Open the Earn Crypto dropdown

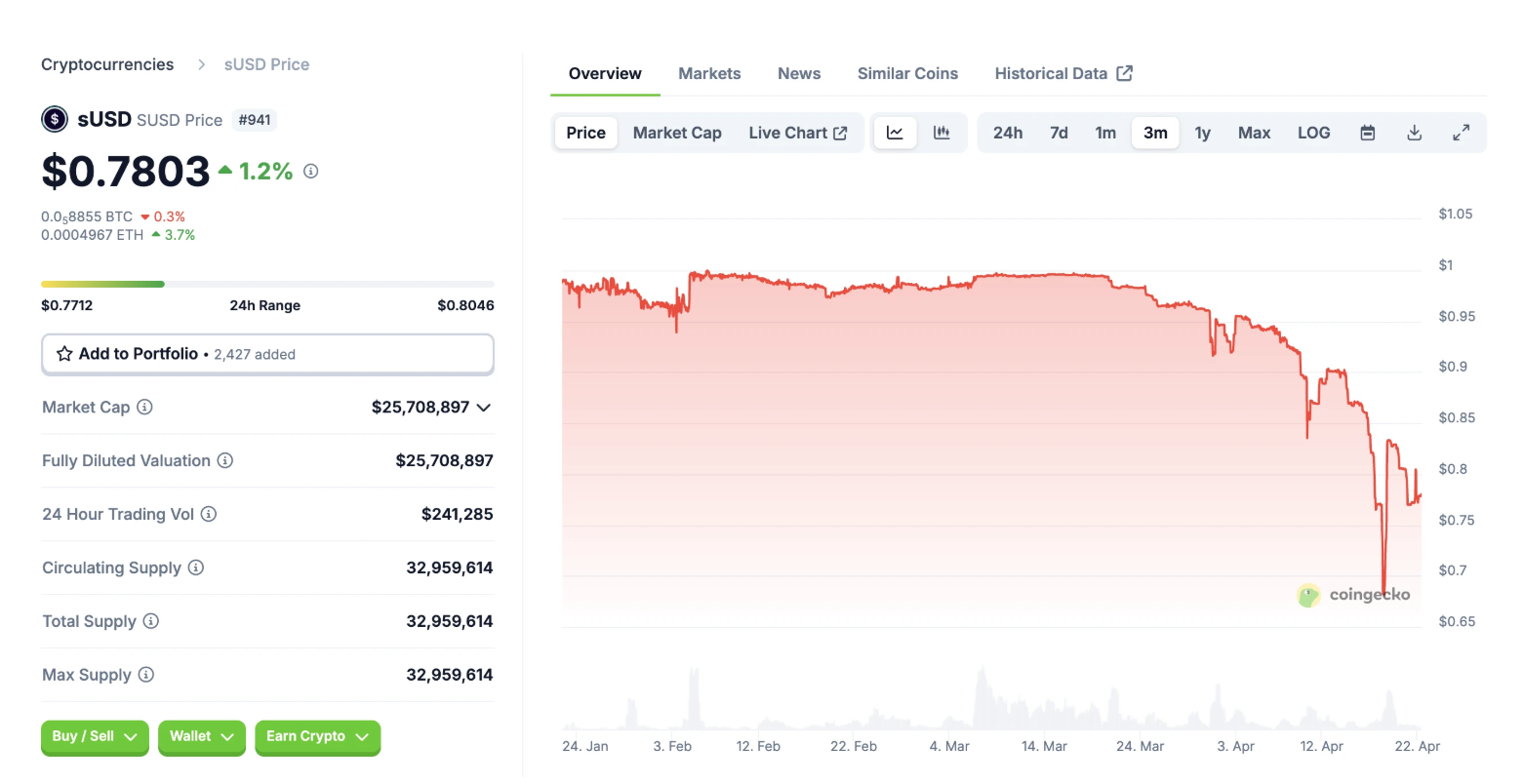click(317, 737)
